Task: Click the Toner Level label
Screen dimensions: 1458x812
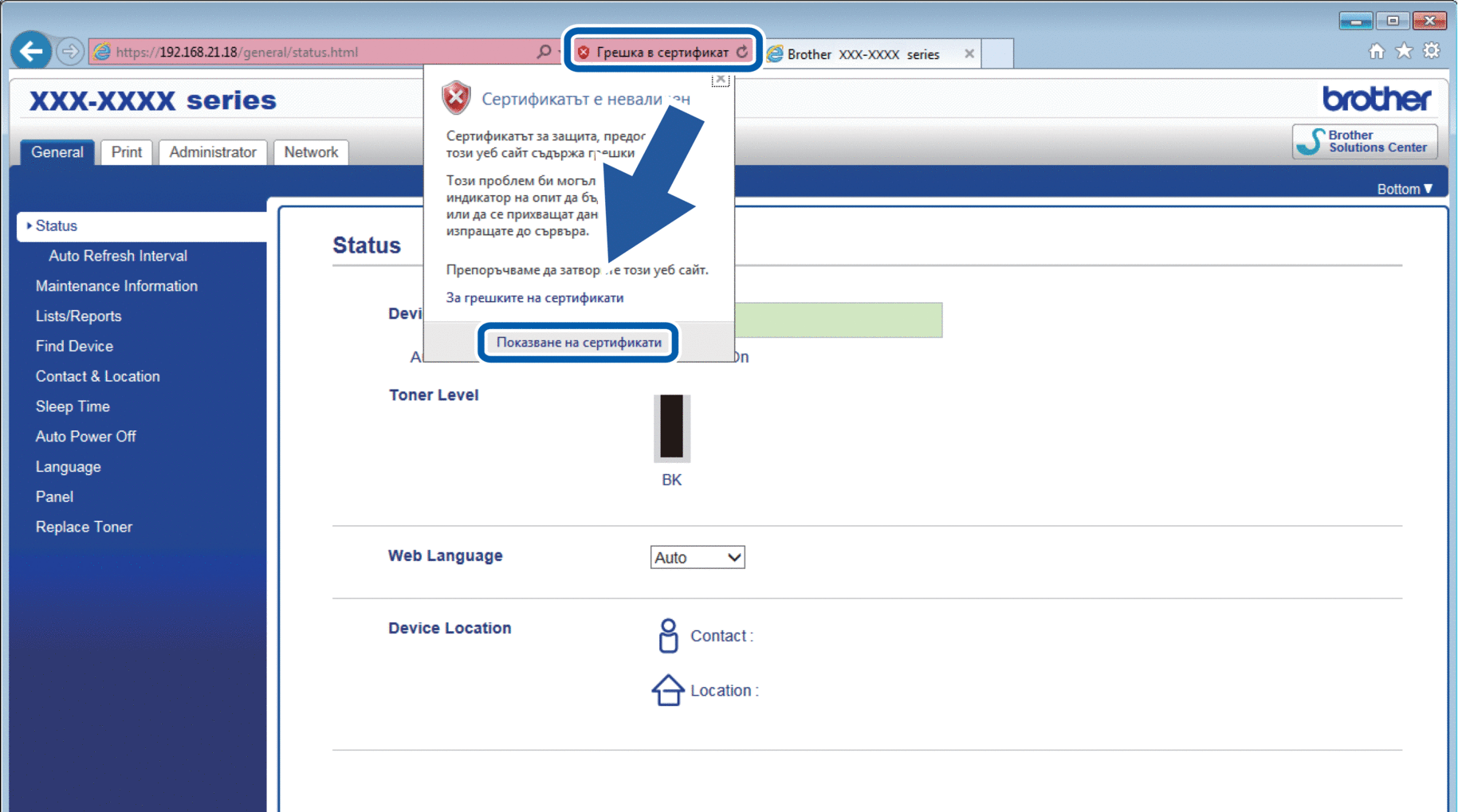Action: pos(434,395)
